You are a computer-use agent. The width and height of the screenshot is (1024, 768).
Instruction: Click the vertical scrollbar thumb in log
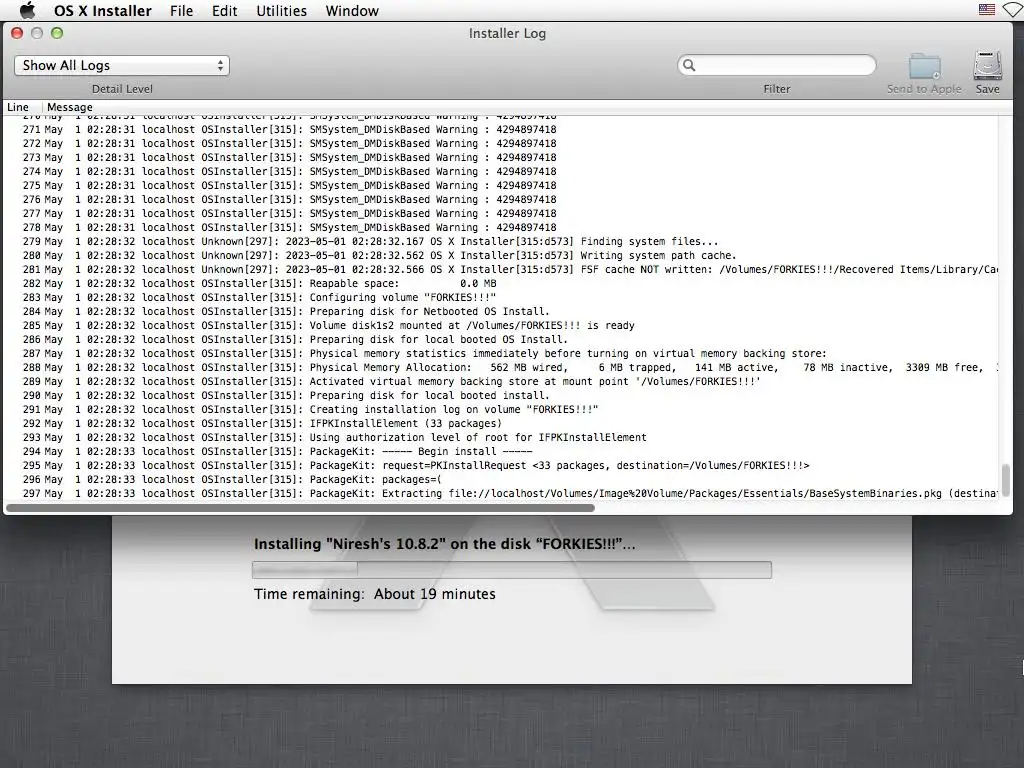(x=1006, y=480)
